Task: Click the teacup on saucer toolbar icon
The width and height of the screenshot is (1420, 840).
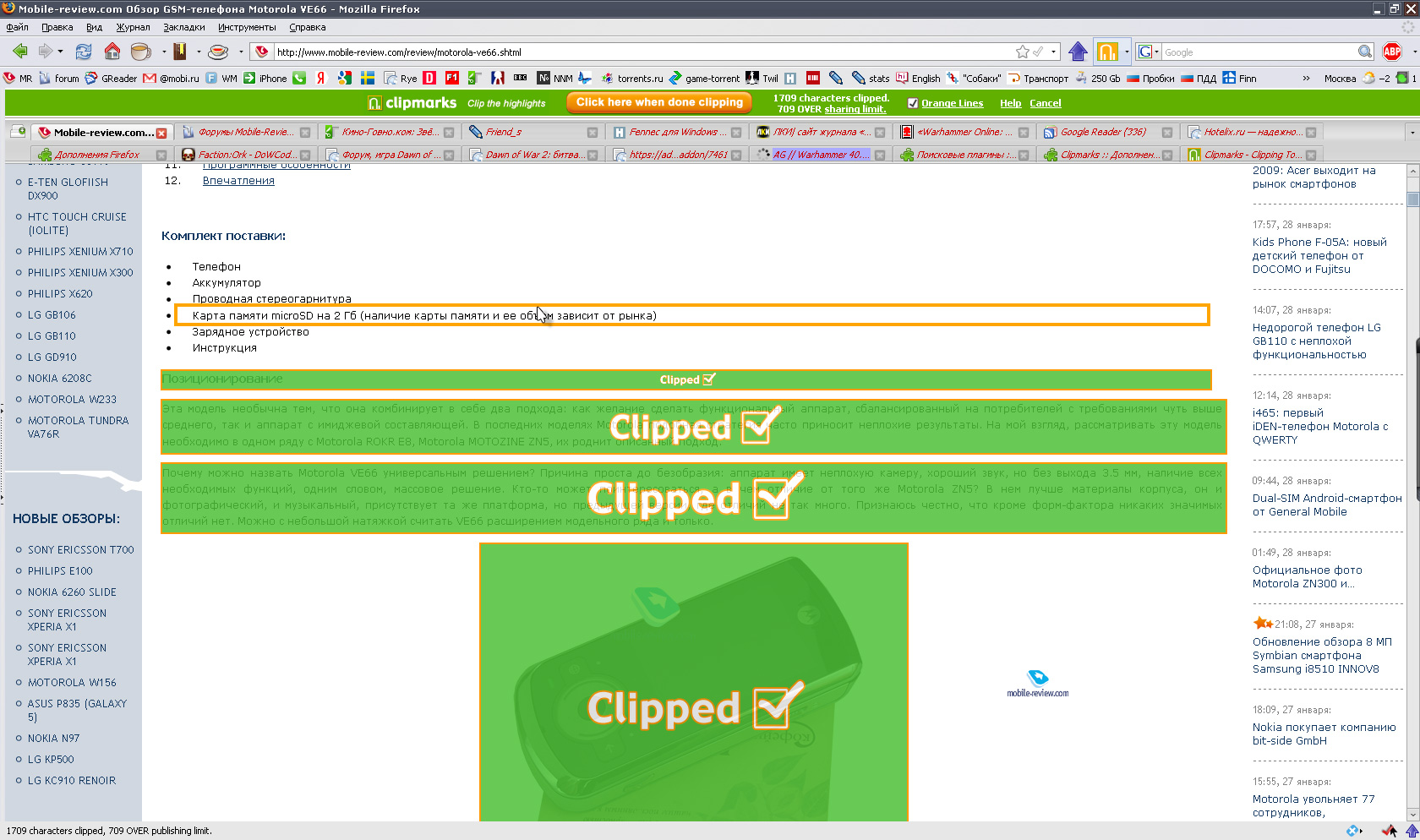Action: pyautogui.click(x=218, y=52)
